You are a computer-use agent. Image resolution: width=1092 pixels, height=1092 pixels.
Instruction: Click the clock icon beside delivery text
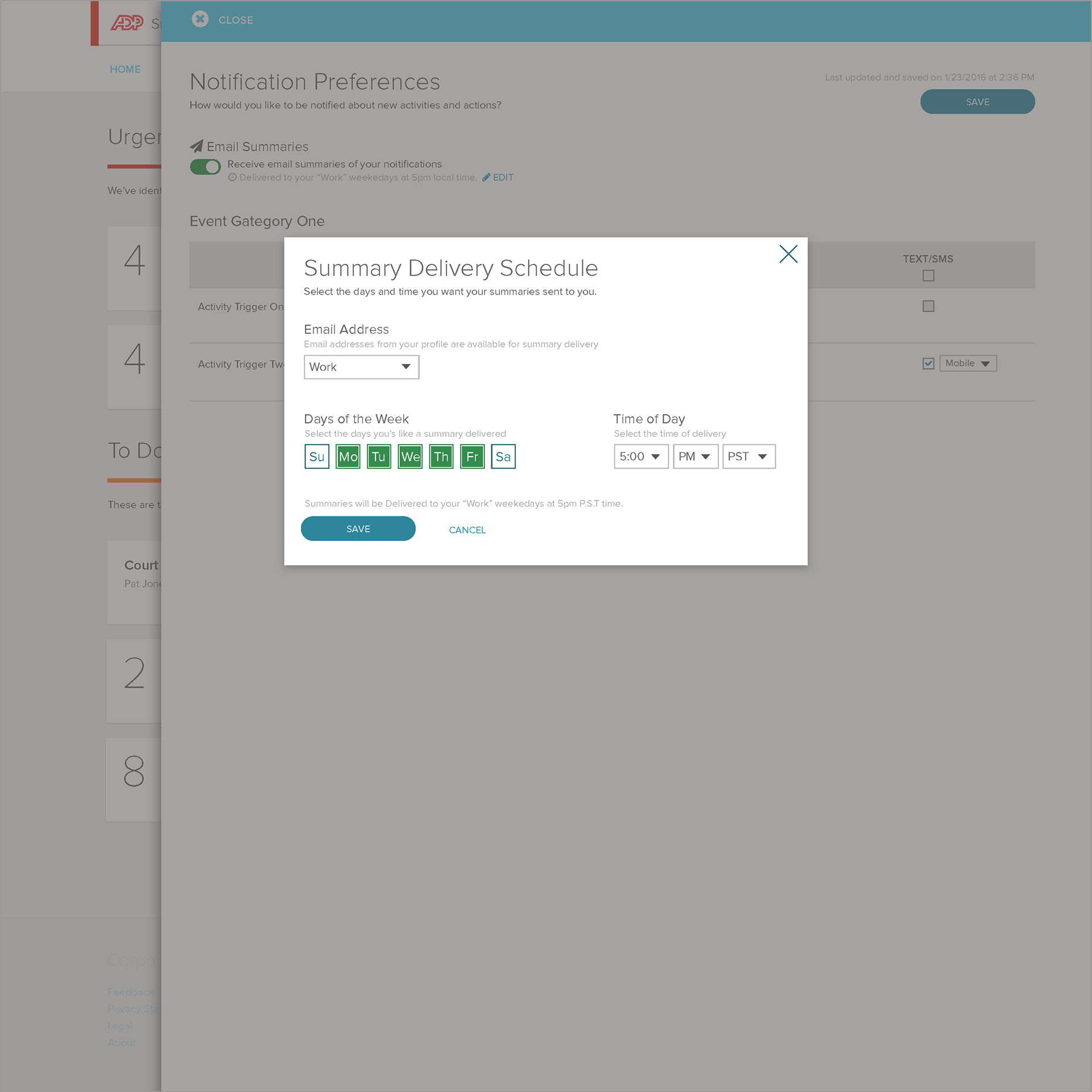point(232,177)
